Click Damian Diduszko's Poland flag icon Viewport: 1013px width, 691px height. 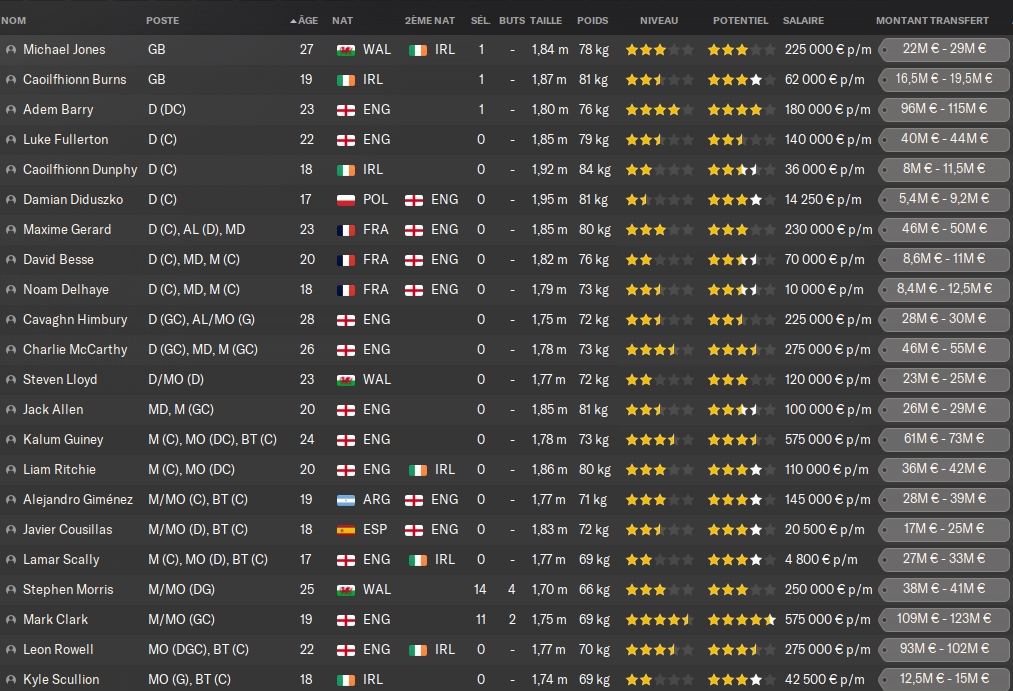(x=346, y=200)
